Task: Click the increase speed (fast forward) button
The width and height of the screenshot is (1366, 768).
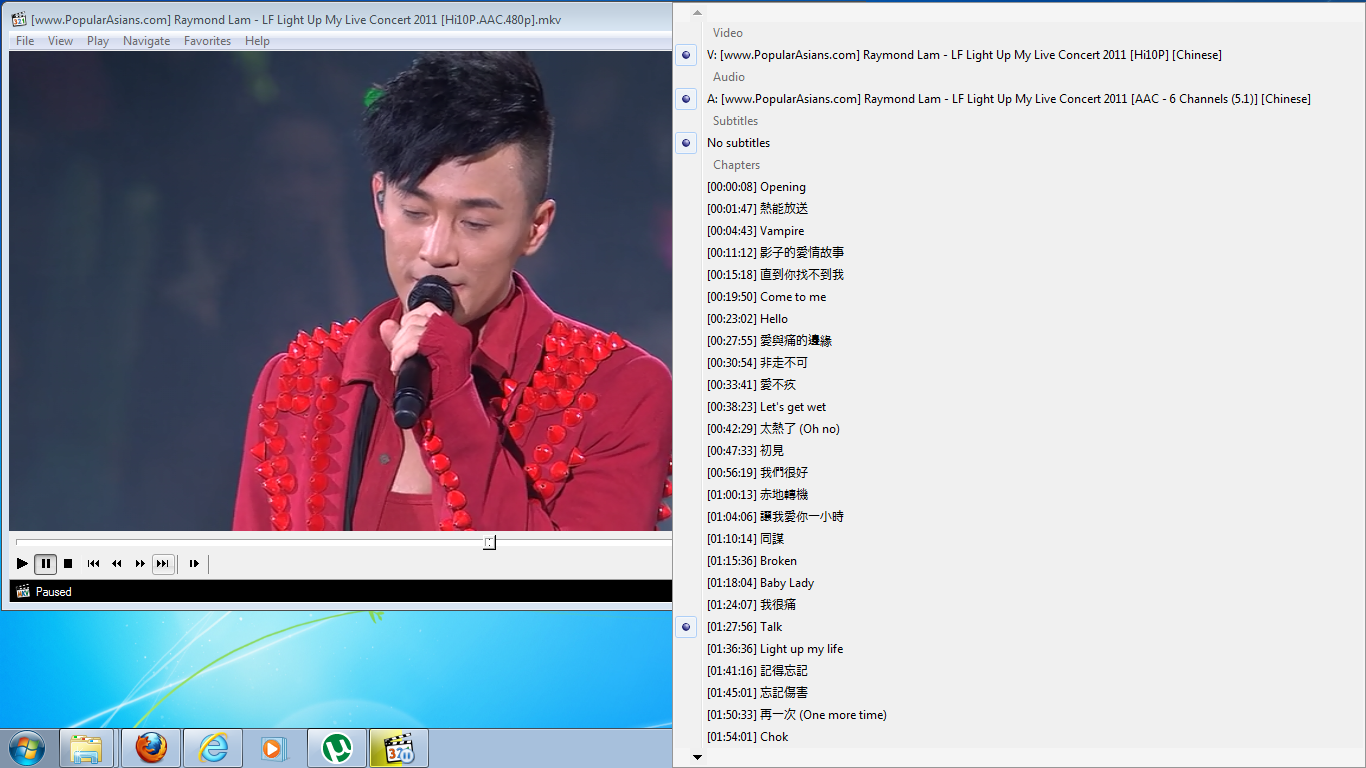Action: pos(140,564)
